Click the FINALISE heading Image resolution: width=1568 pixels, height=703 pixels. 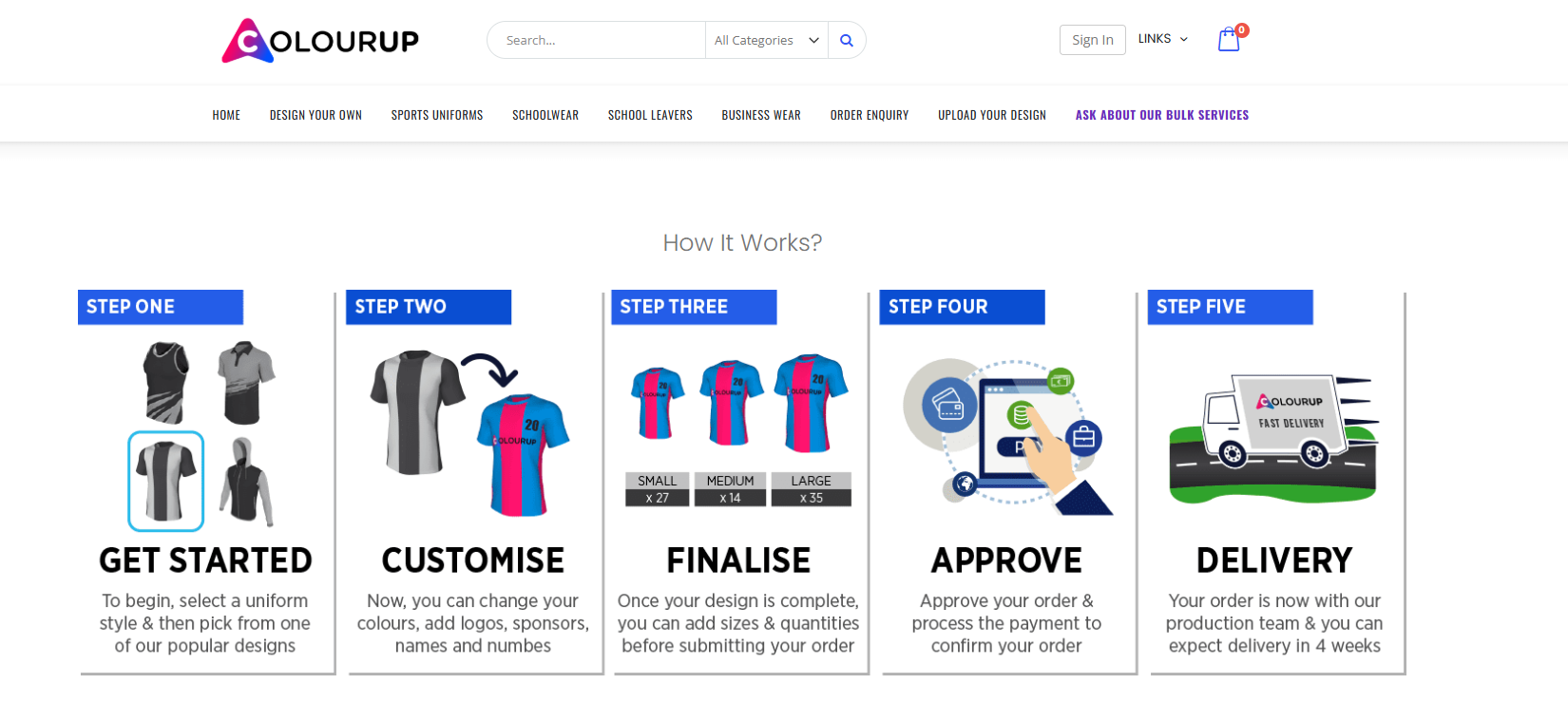point(738,560)
